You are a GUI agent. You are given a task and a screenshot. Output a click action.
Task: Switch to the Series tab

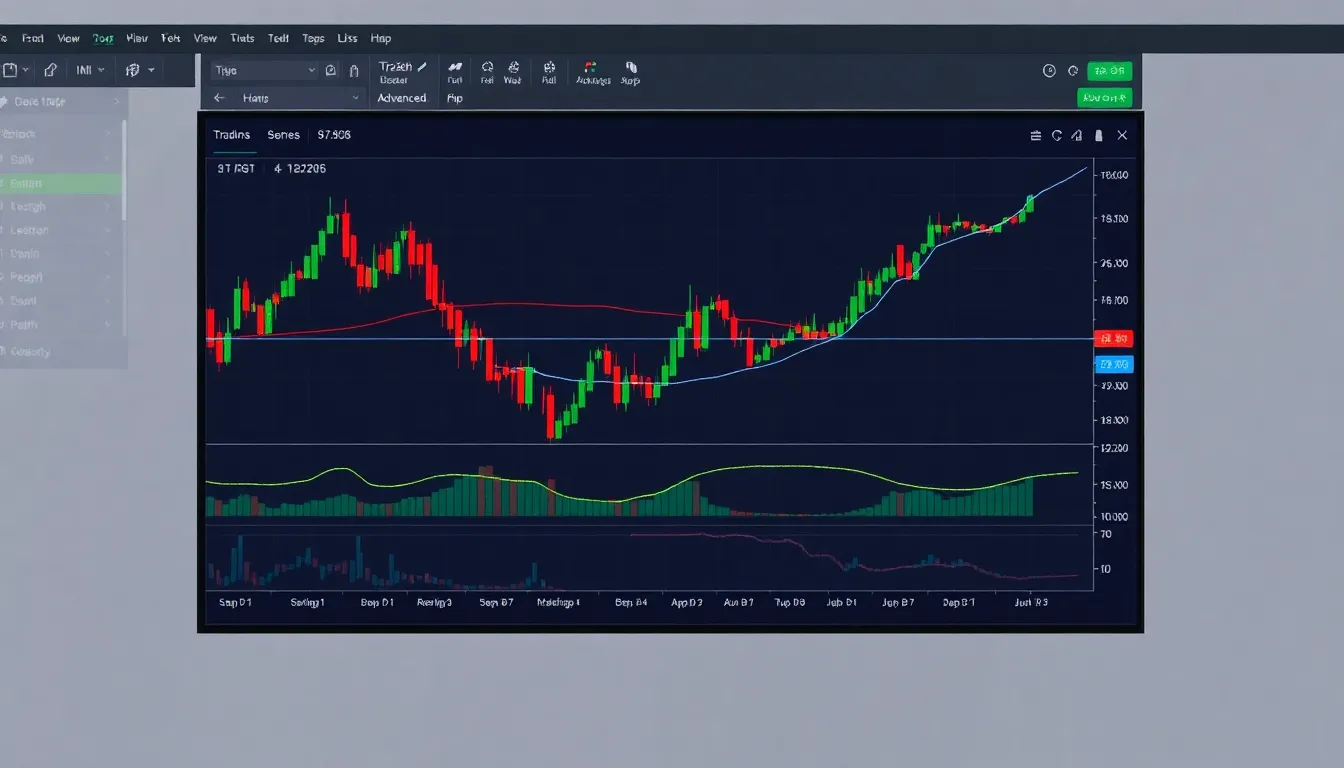284,135
